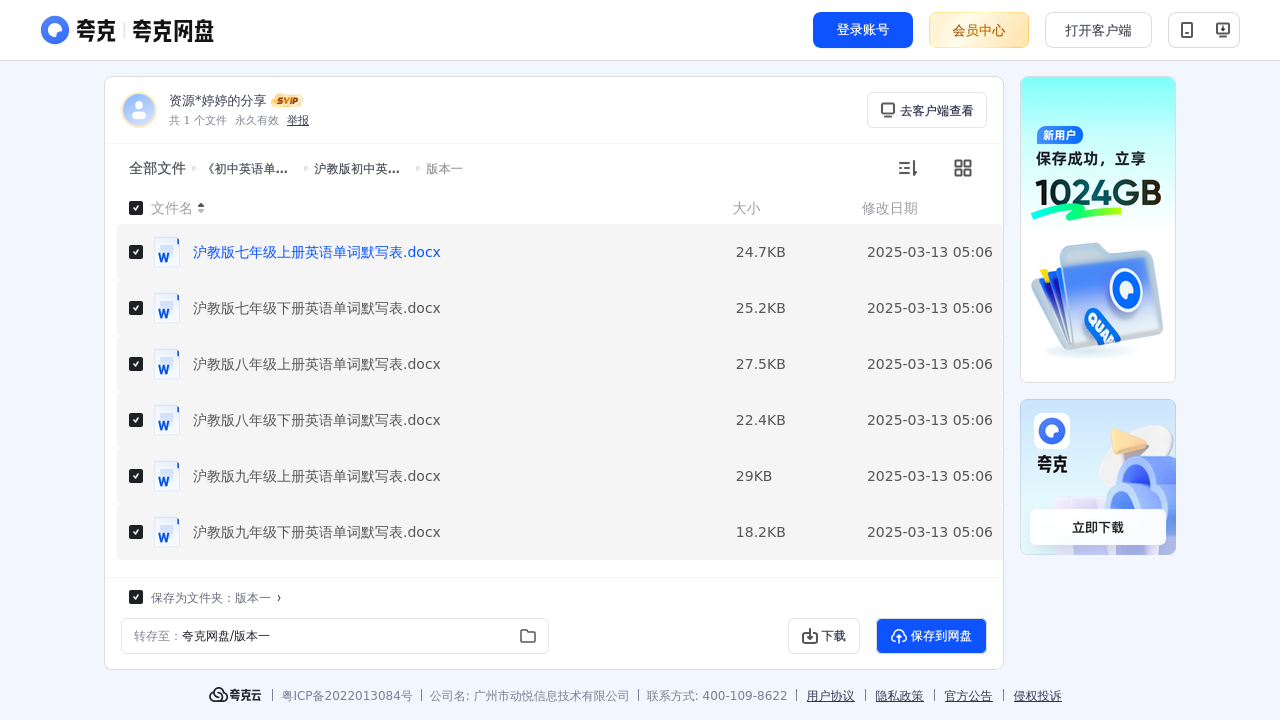Viewport: 1280px width, 720px height.
Task: Uncheck 沪教版七年级上册英语单词默写表.docx checkbox
Action: point(136,252)
